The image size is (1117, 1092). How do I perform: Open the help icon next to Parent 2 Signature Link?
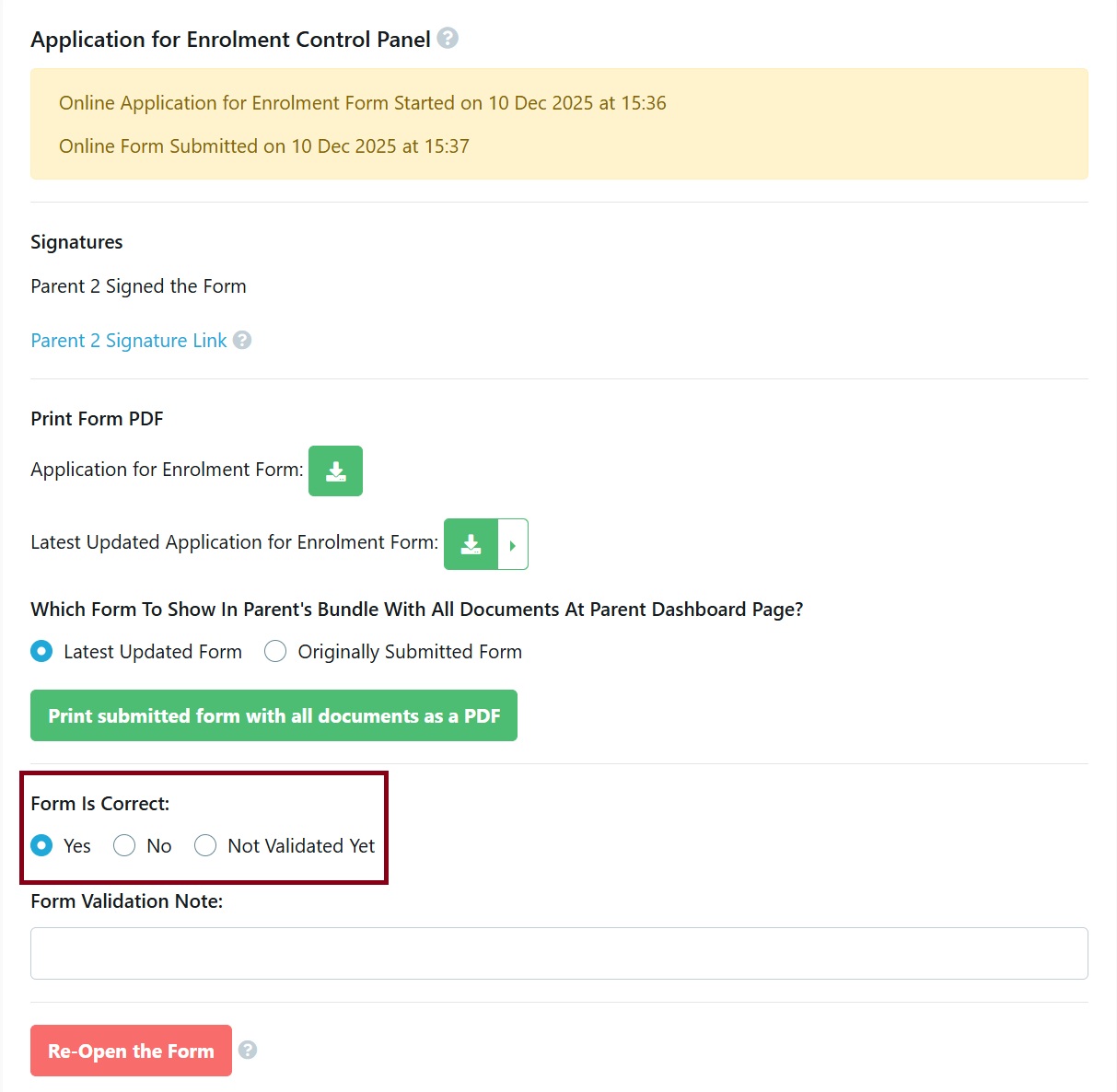(x=242, y=340)
